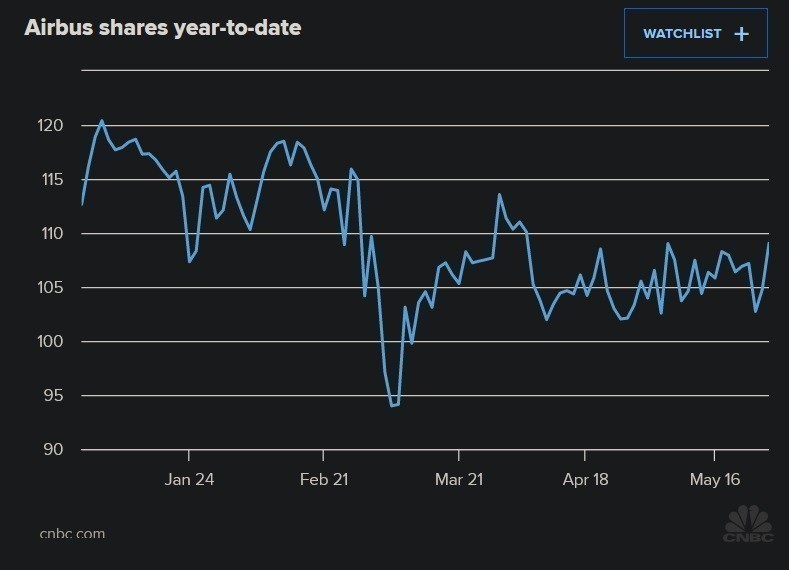Click the plus icon beside WATCHLIST

click(x=741, y=34)
